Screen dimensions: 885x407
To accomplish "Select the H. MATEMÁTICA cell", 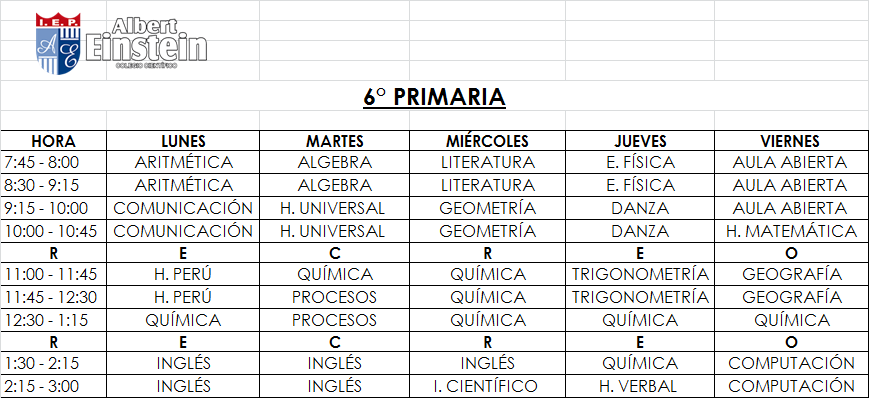I will pyautogui.click(x=790, y=231).
